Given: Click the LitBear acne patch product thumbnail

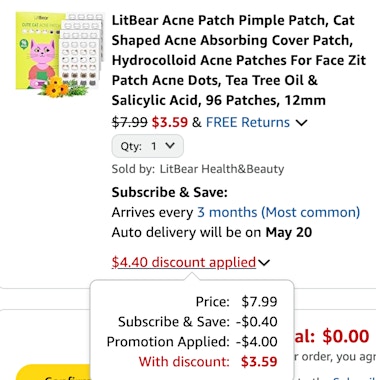Looking at the screenshot, I should [60, 54].
